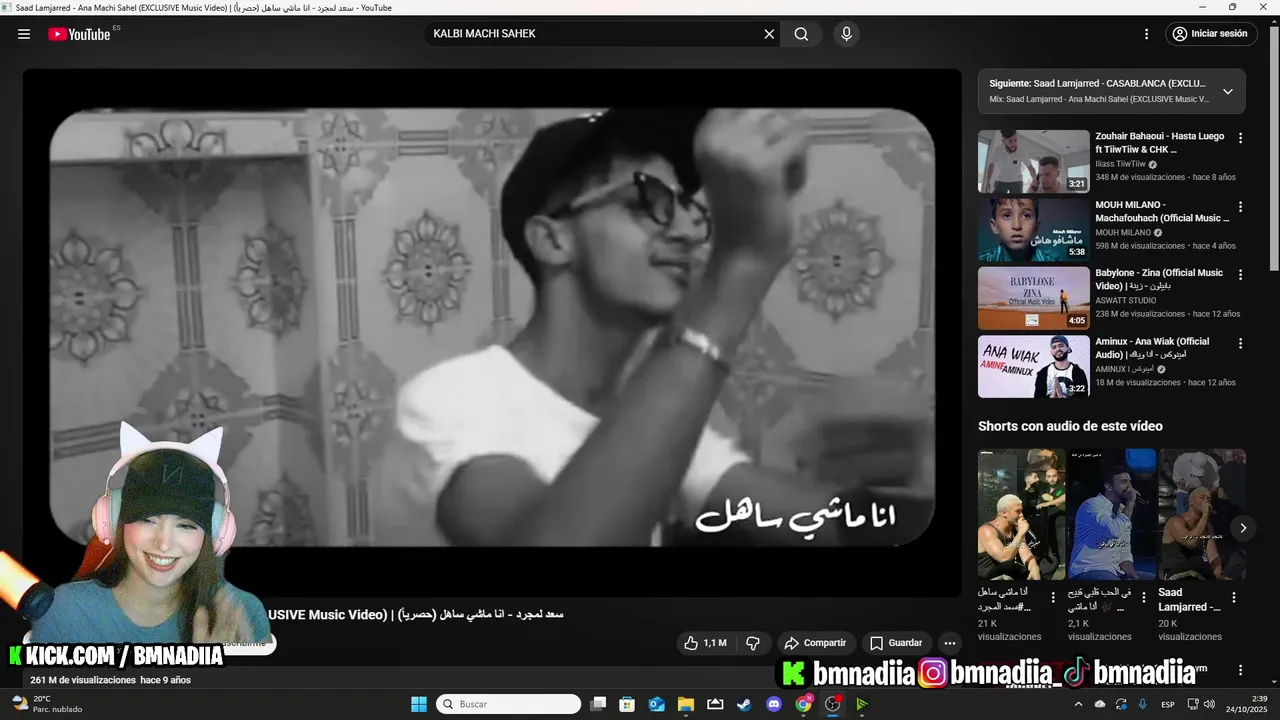Open options for the 21 K views short

point(1054,597)
